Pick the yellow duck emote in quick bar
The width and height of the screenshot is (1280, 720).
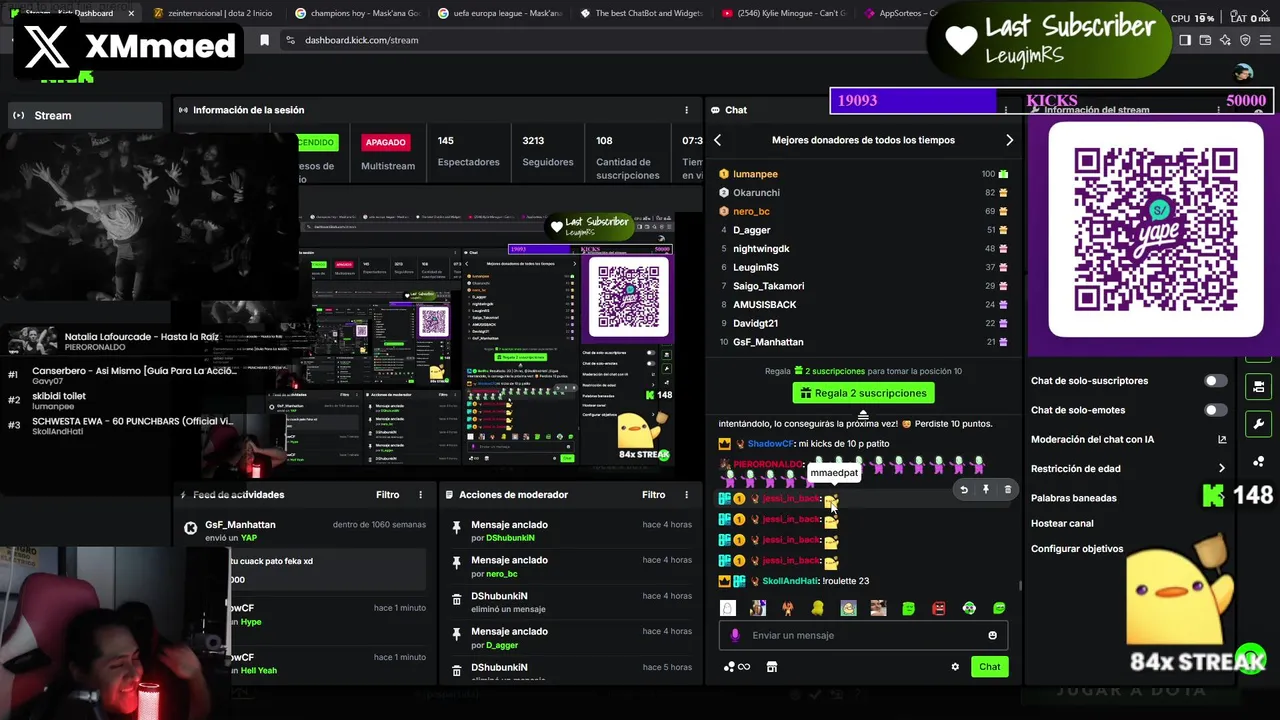pos(818,608)
